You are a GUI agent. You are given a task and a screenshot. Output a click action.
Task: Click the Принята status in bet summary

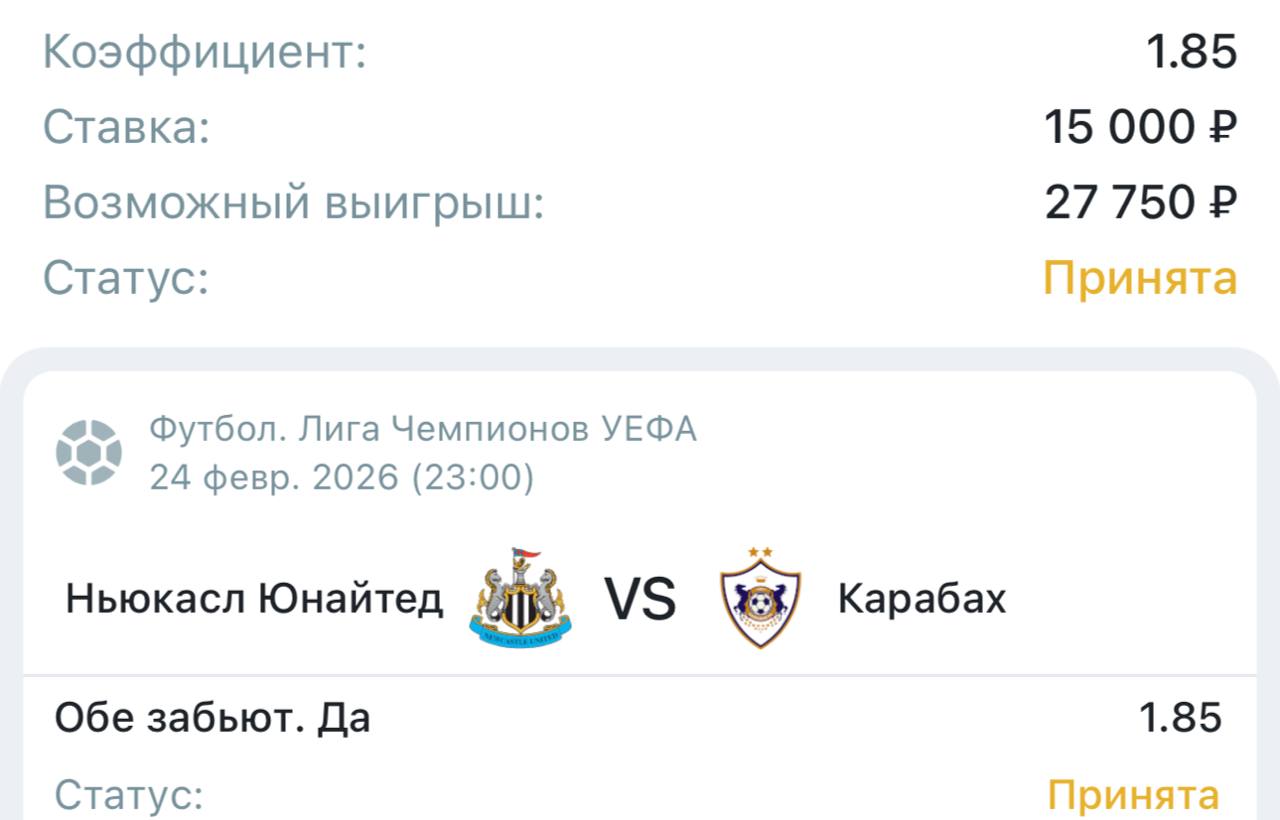point(1140,278)
